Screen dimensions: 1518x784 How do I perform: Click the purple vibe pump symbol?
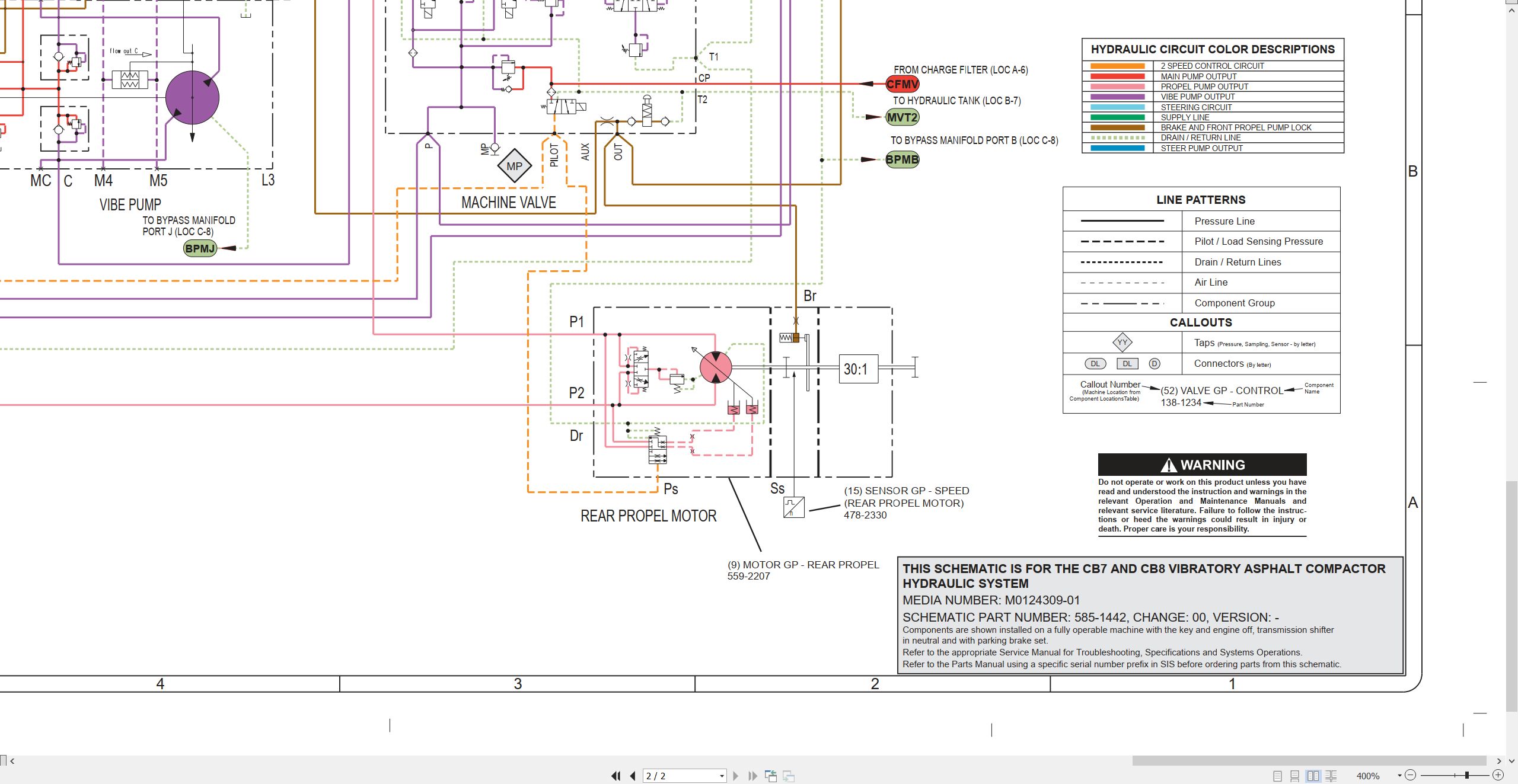192,98
